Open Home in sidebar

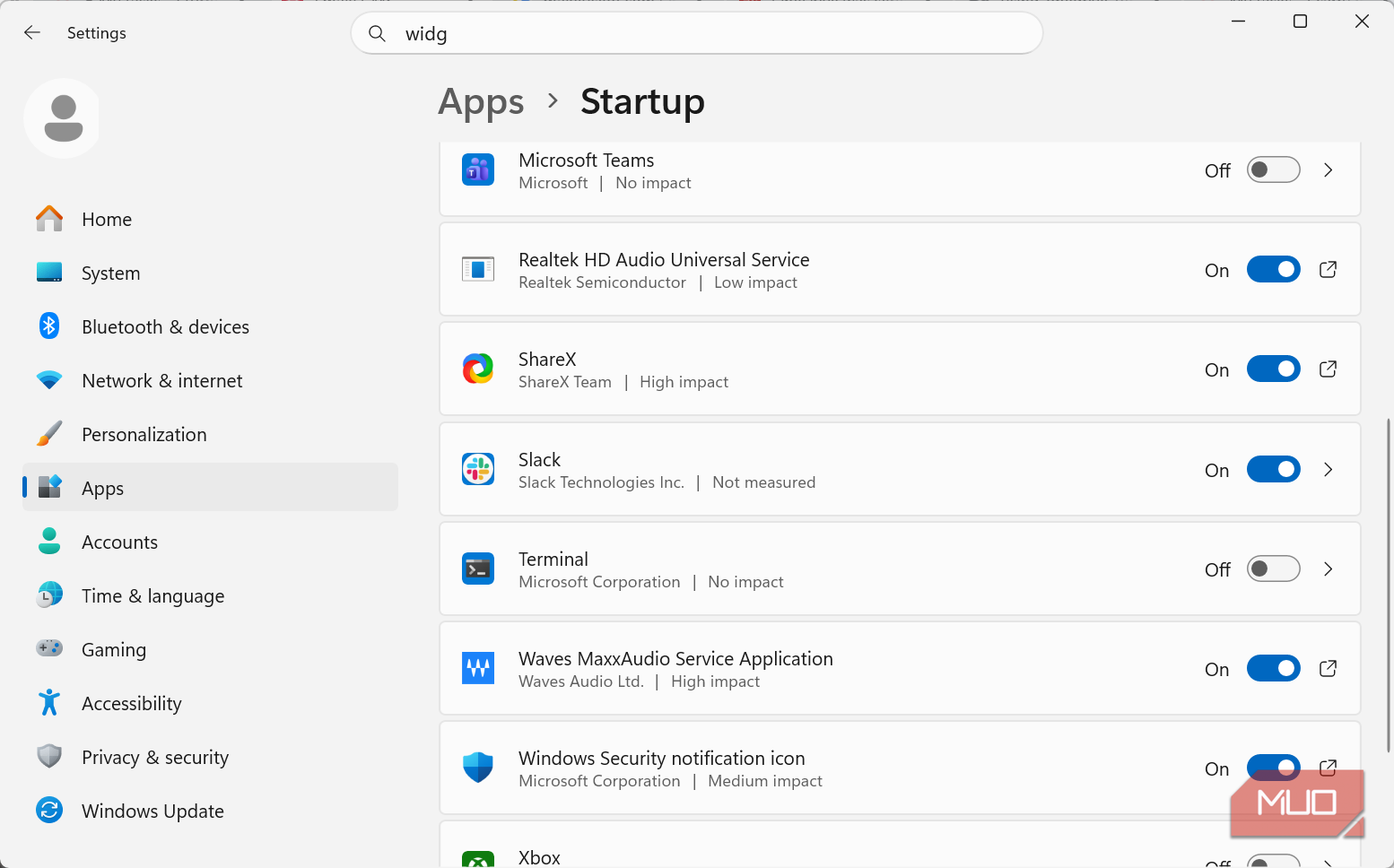211,219
